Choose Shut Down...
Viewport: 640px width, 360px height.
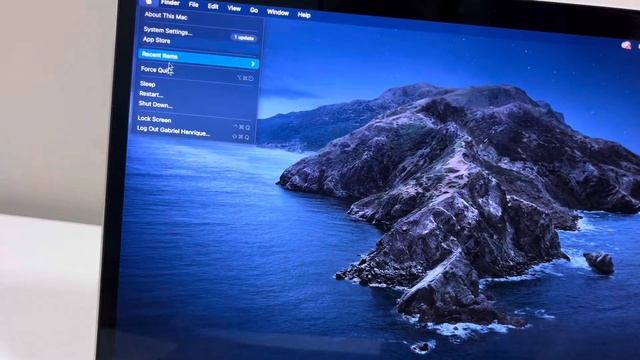155,104
